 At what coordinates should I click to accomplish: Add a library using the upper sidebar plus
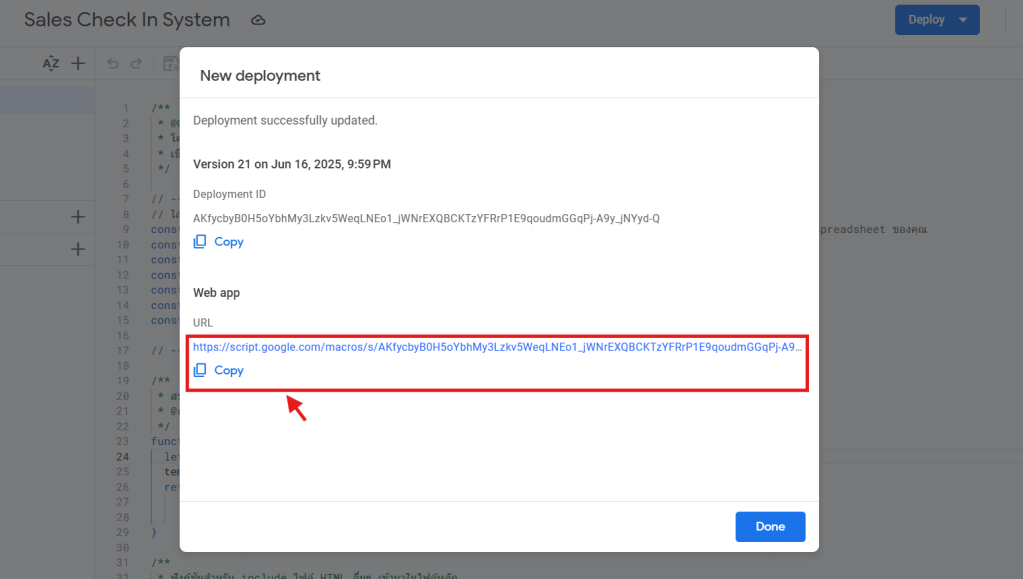tap(78, 217)
